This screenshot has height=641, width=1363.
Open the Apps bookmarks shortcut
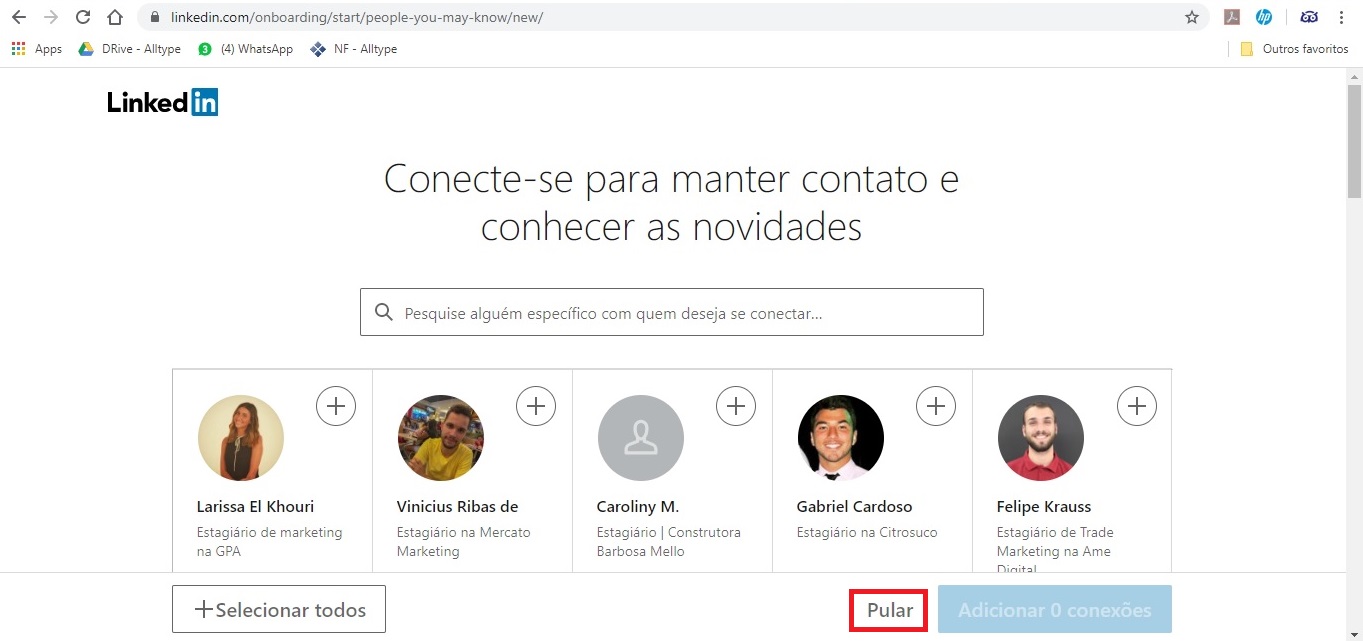(37, 48)
